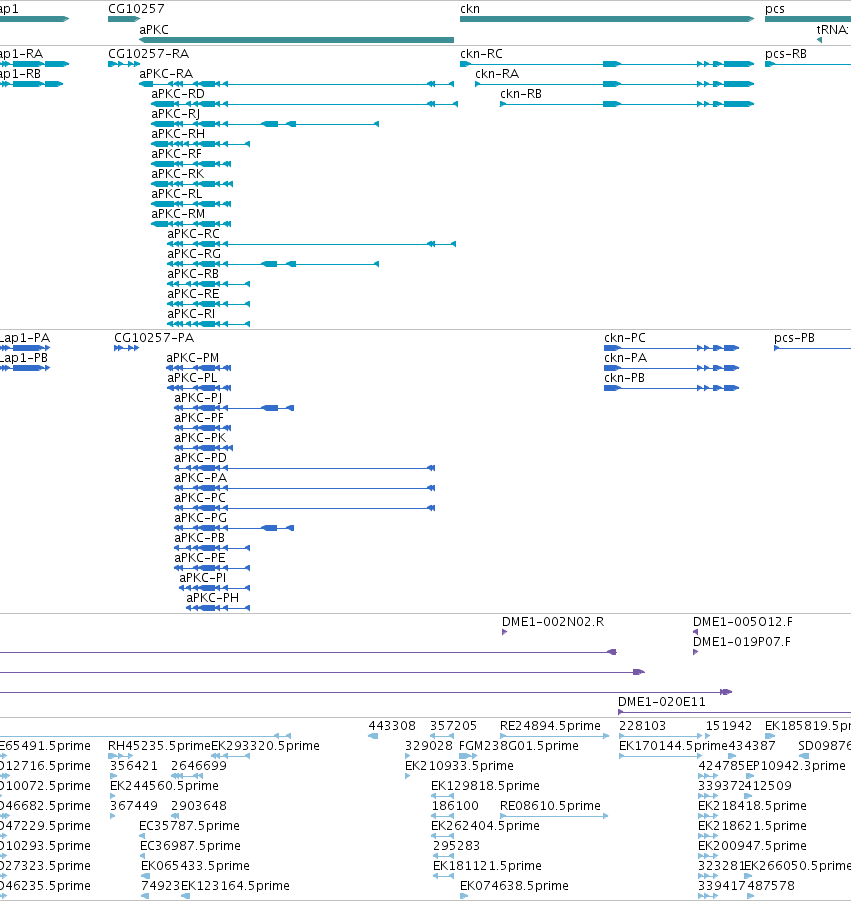The image size is (851, 901).
Task: Open the aPKC-PC protein label
Action: pos(200,498)
